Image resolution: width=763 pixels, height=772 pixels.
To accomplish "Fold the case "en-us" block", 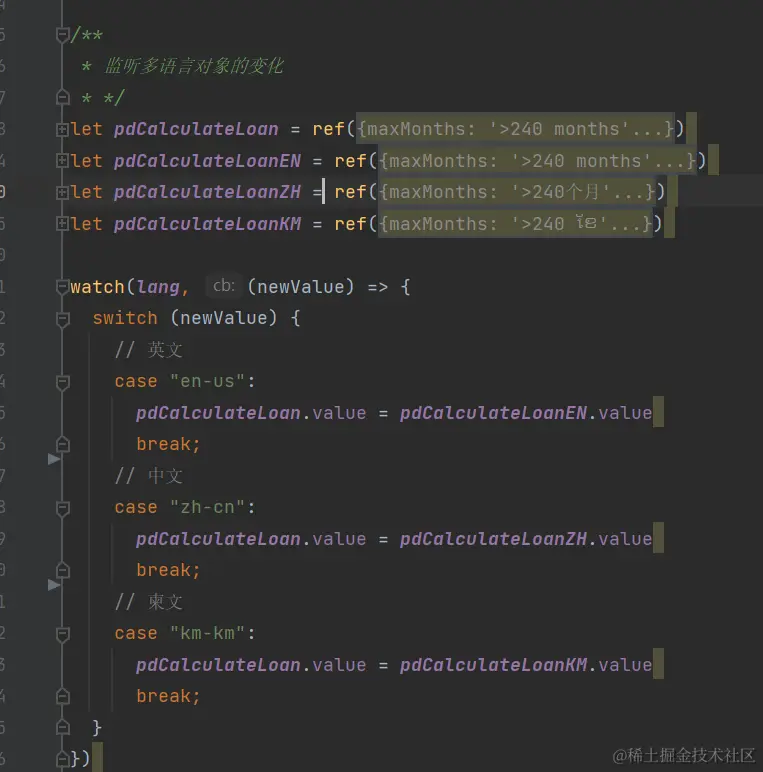I will click(63, 382).
